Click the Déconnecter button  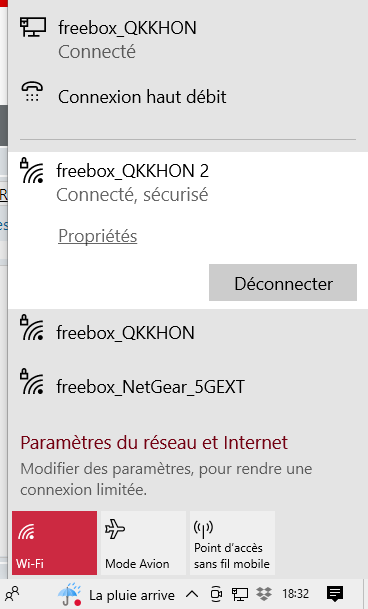click(283, 283)
